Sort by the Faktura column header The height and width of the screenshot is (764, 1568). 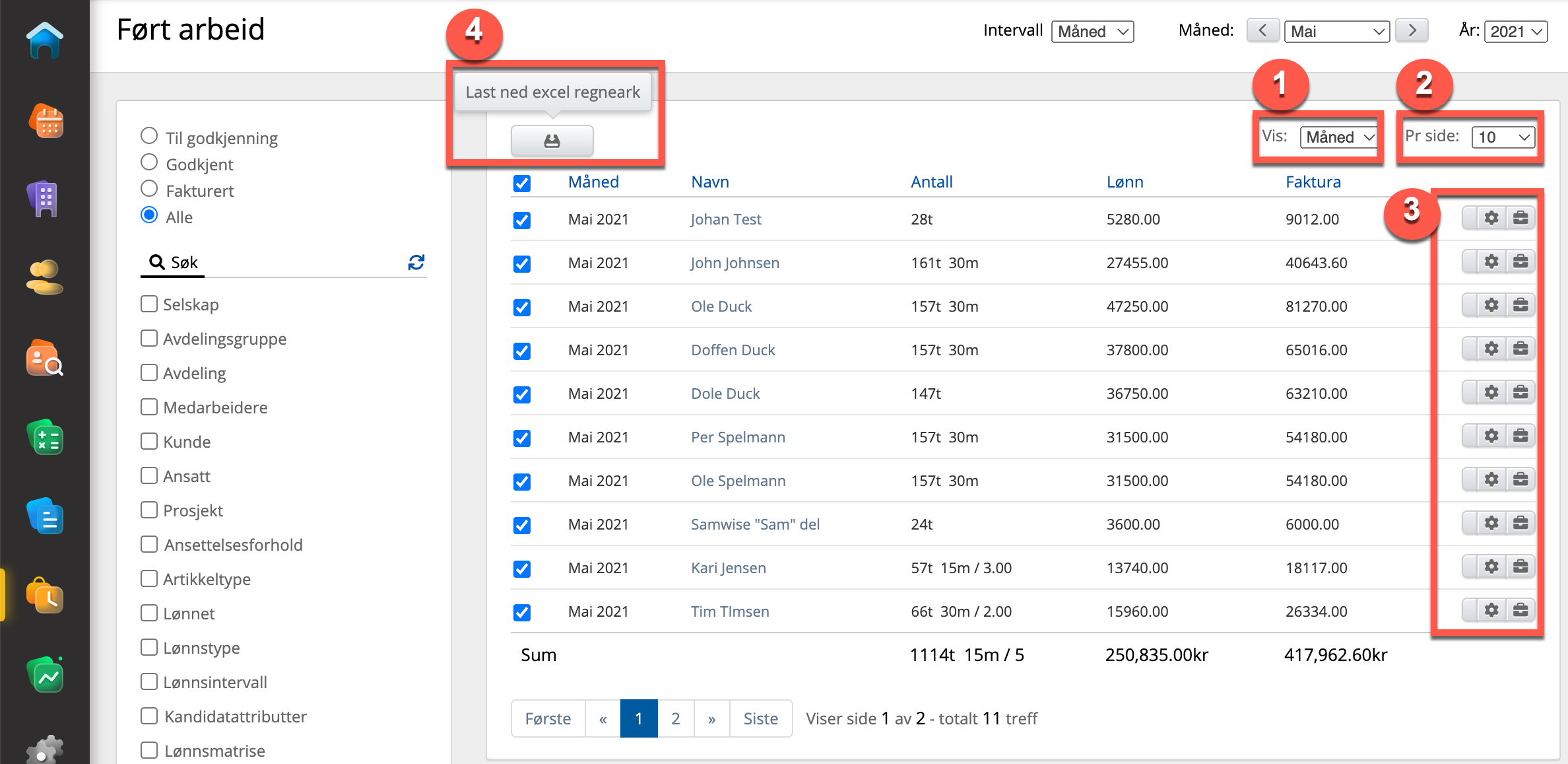[1313, 182]
